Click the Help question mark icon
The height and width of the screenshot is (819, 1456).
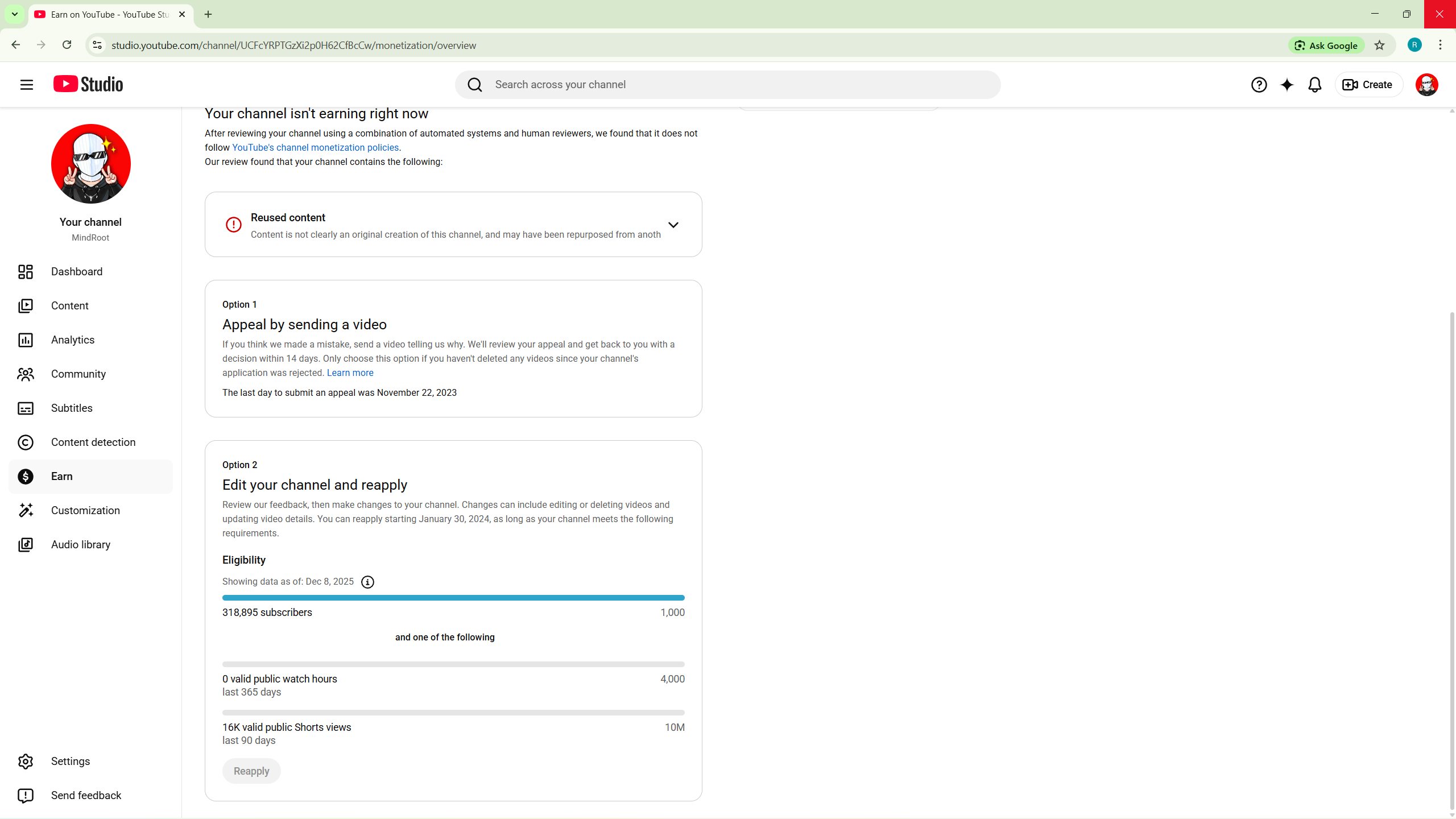(1259, 85)
